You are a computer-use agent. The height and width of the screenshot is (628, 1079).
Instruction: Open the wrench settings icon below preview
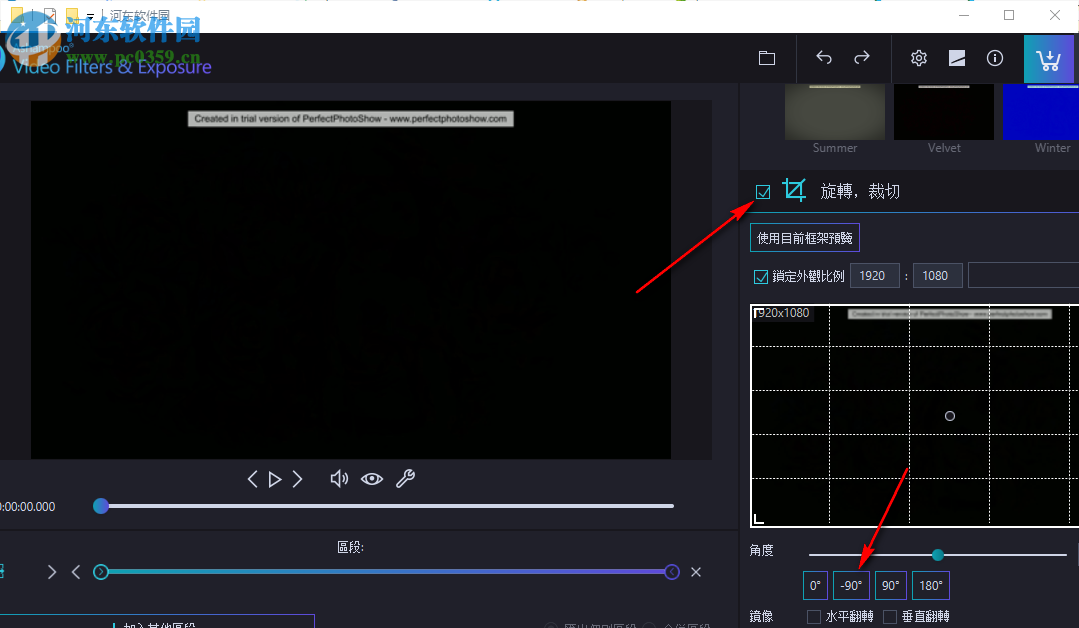[405, 479]
